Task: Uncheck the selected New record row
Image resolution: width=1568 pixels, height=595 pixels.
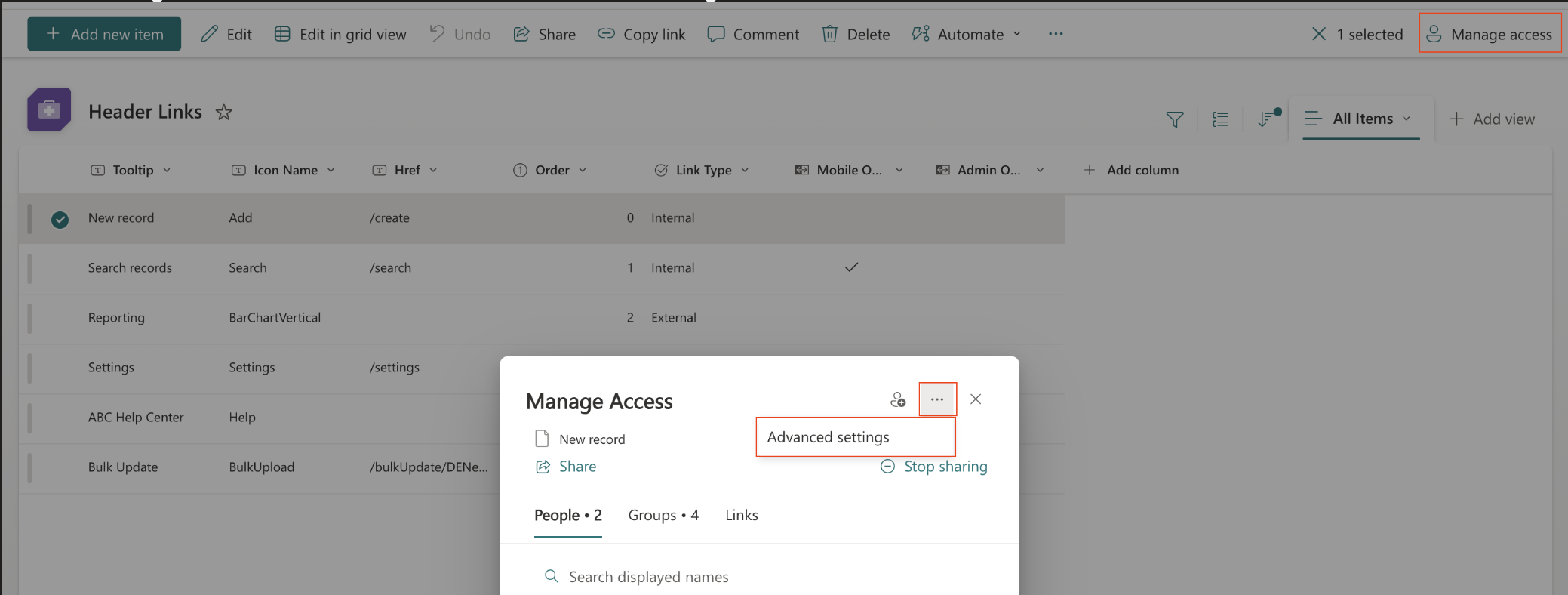Action: 60,219
